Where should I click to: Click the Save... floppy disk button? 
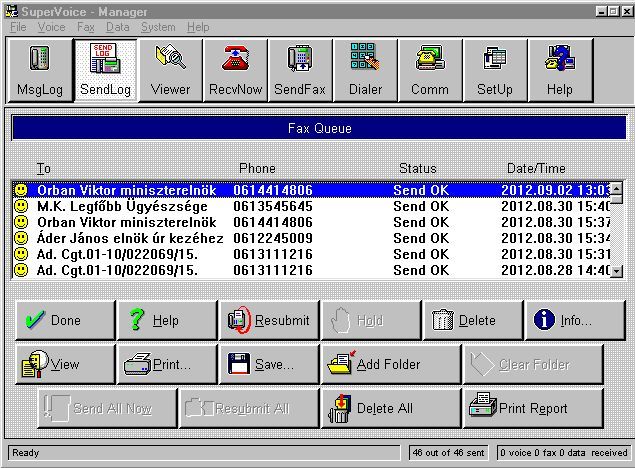(x=269, y=364)
